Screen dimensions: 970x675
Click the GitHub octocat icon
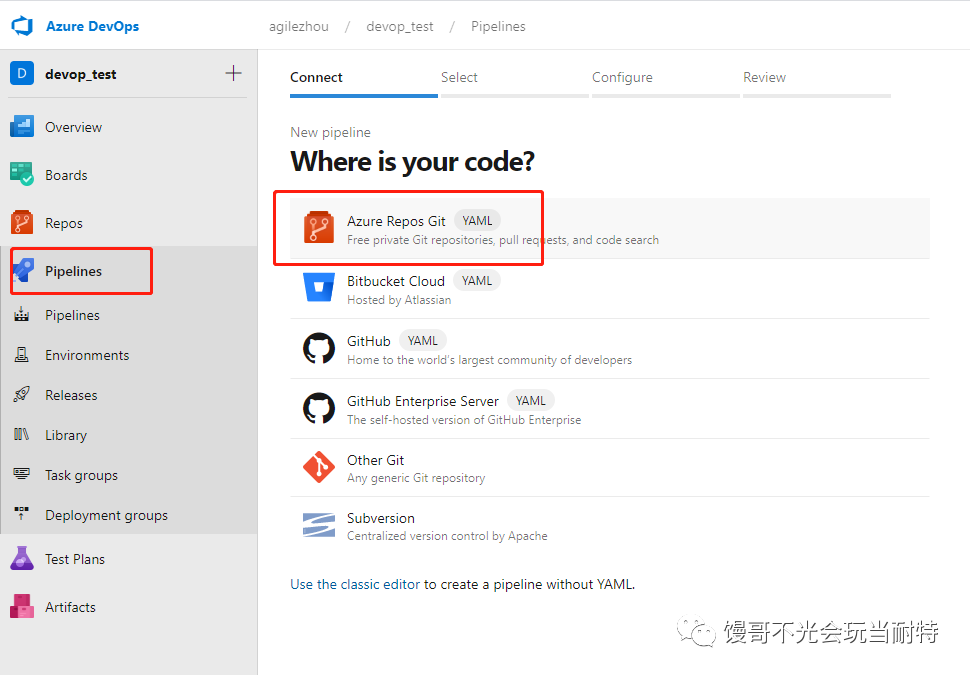[319, 348]
